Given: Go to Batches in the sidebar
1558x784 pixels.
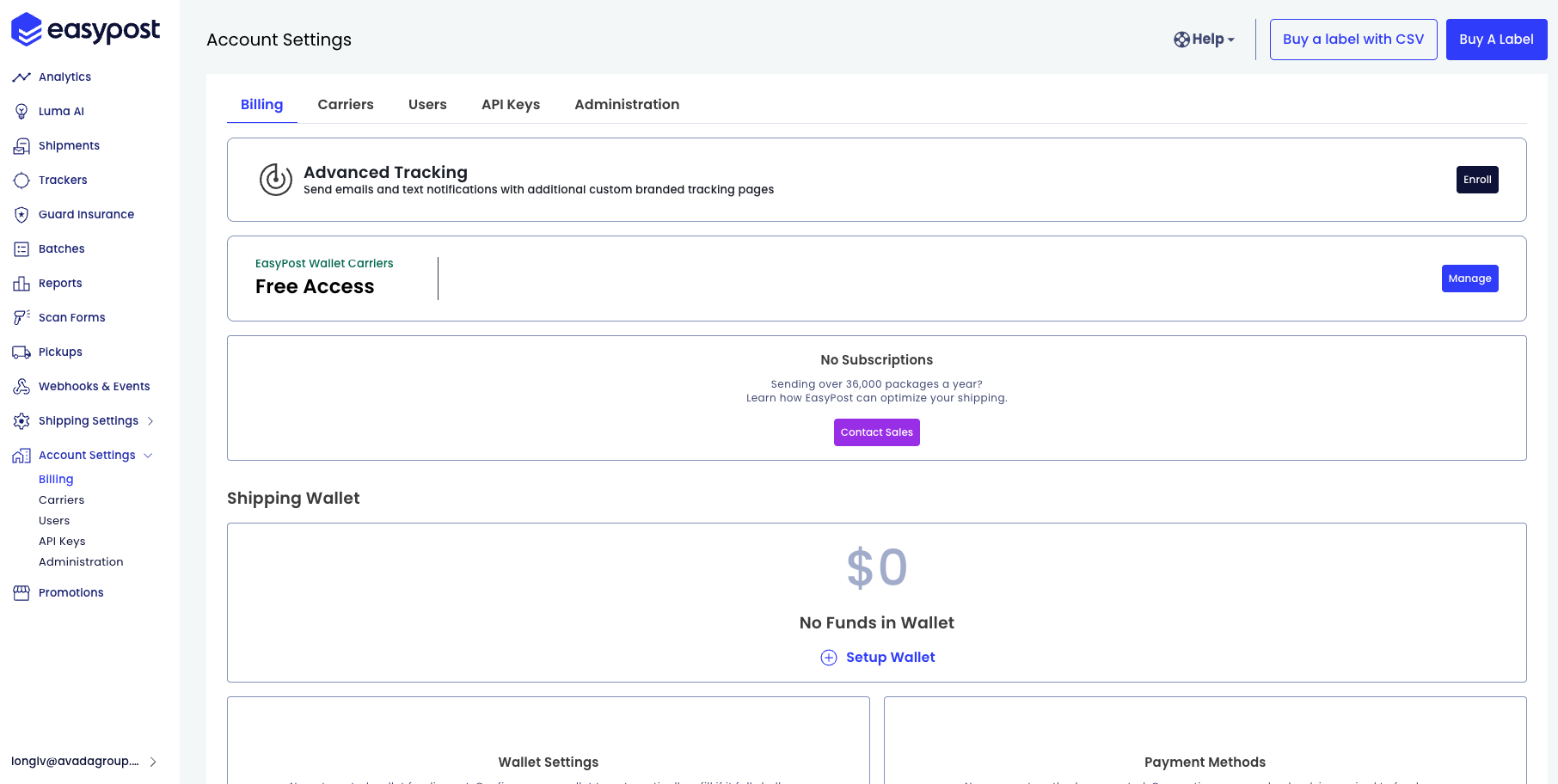Looking at the screenshot, I should [x=62, y=249].
